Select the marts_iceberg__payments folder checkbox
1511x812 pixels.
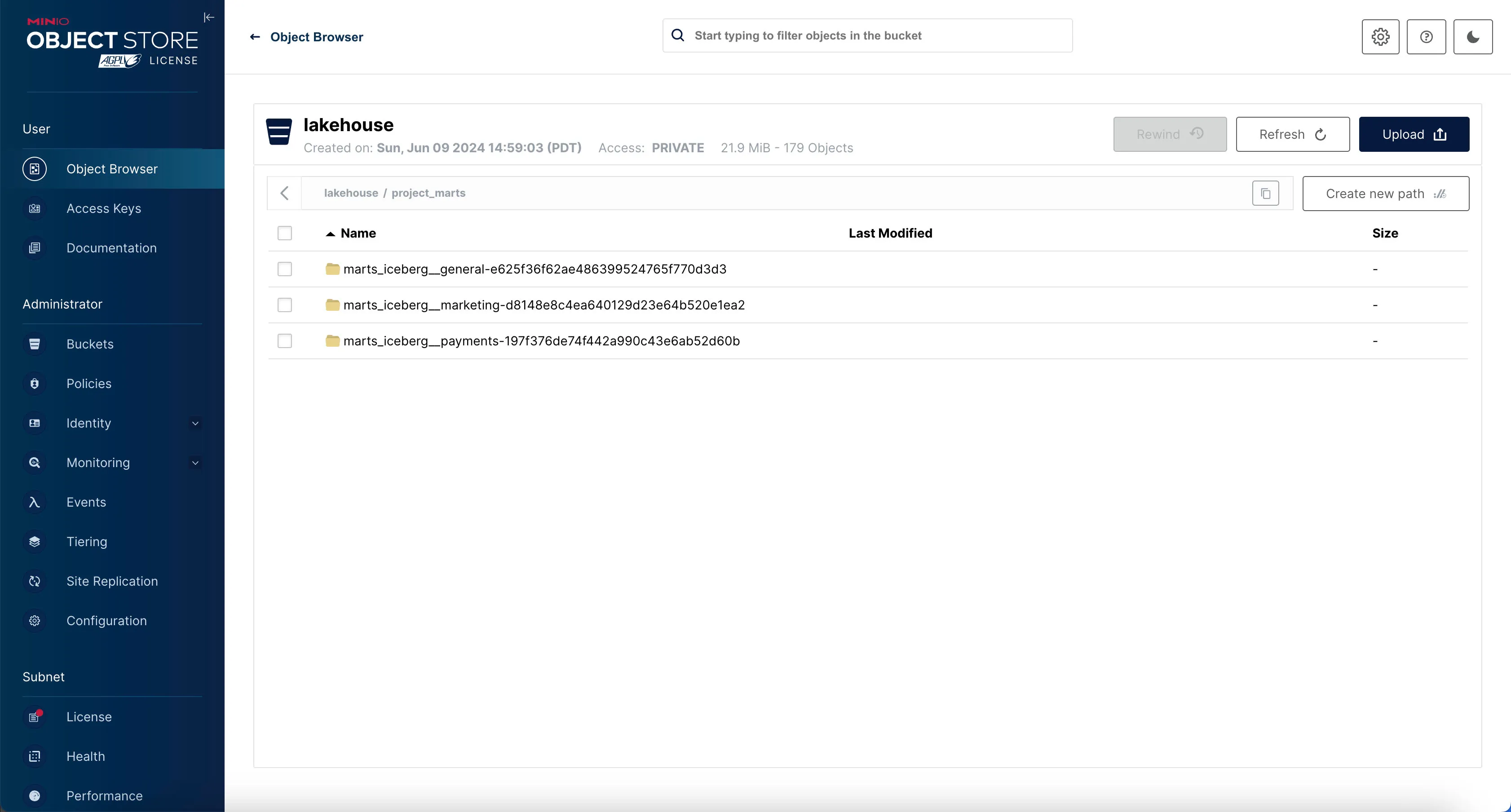click(x=285, y=341)
